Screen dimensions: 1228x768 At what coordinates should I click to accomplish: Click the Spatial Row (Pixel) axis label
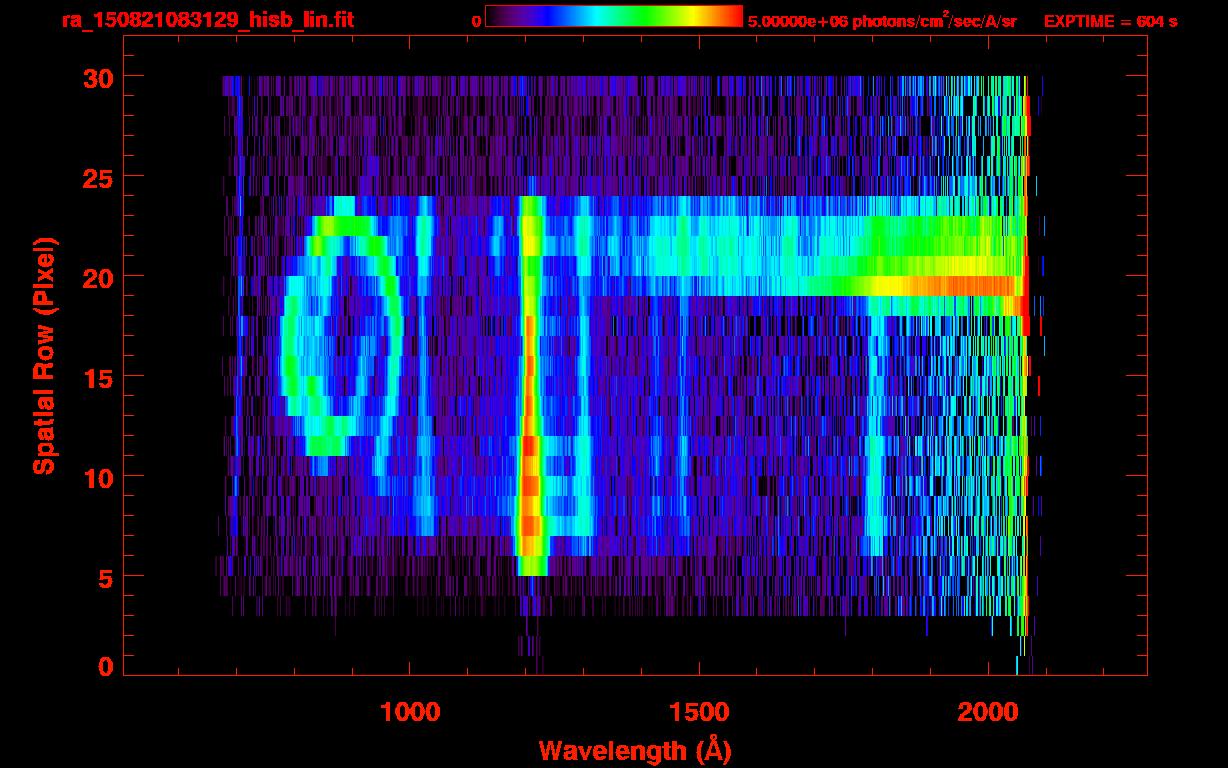coord(44,355)
